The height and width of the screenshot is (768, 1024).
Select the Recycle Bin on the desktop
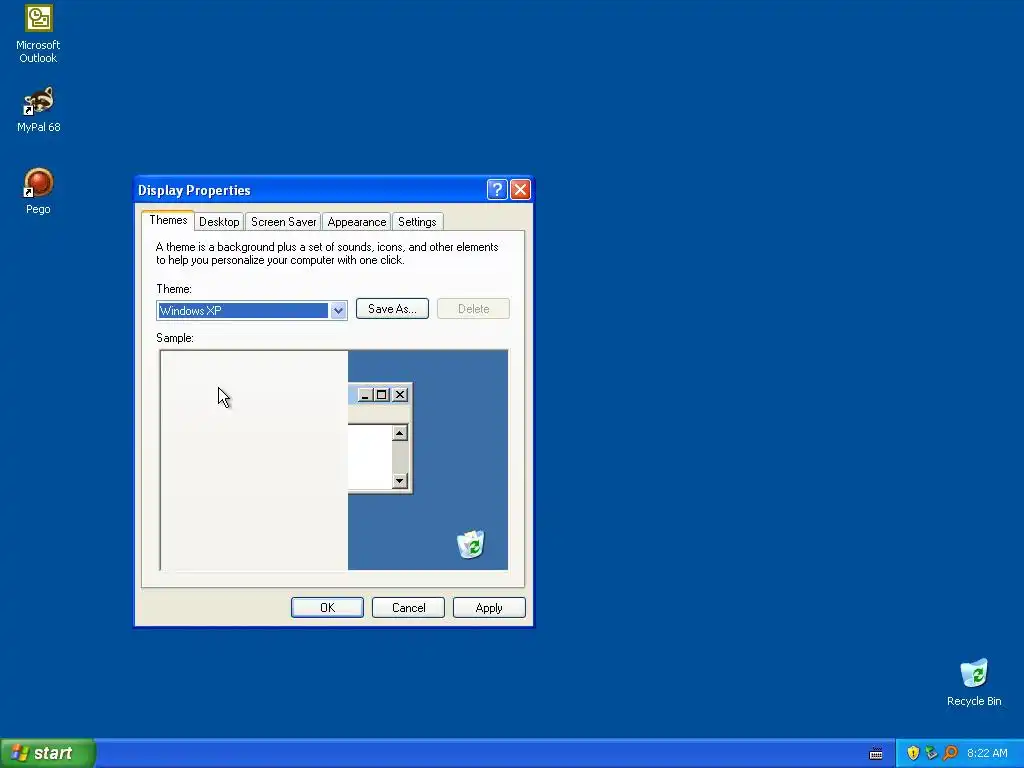tap(974, 682)
